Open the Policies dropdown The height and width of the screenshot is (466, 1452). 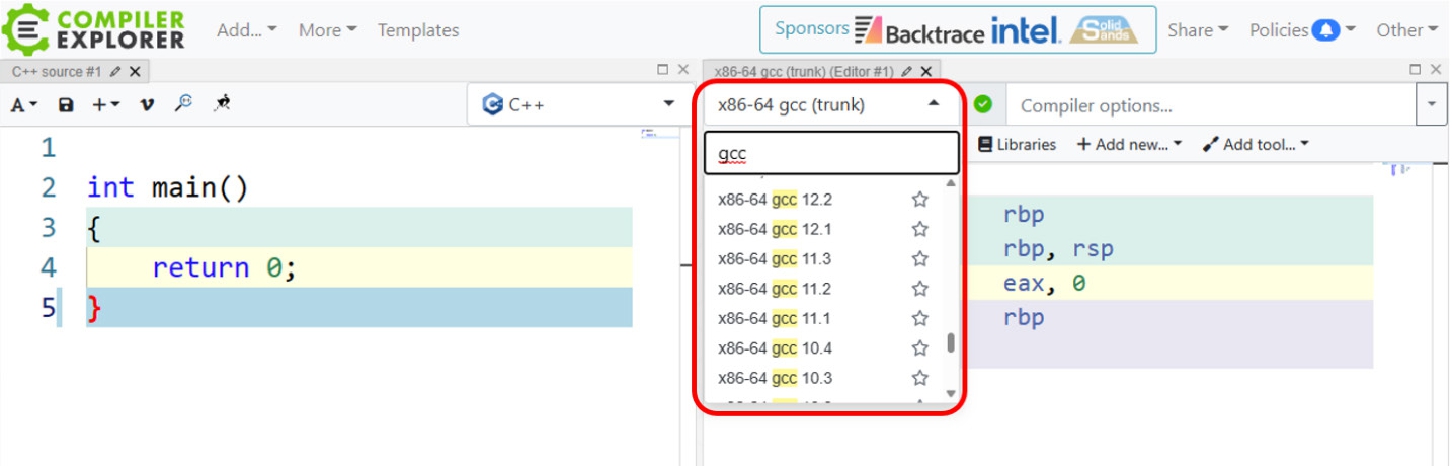1303,30
